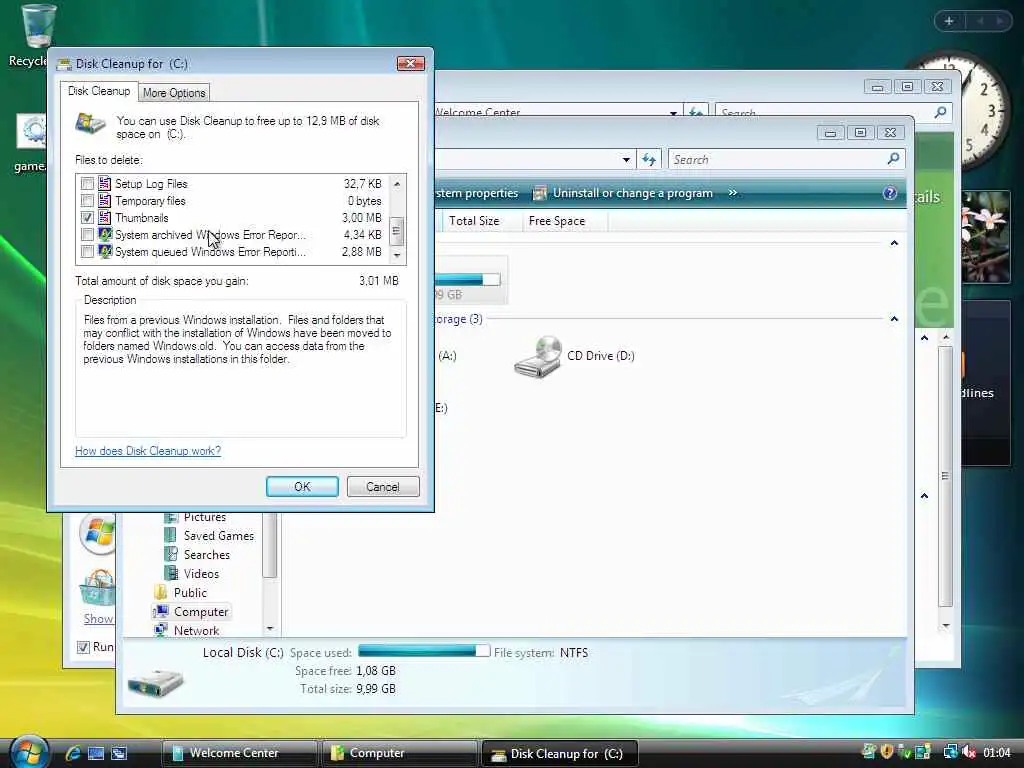Select the CD Drive (D:) icon

point(538,357)
